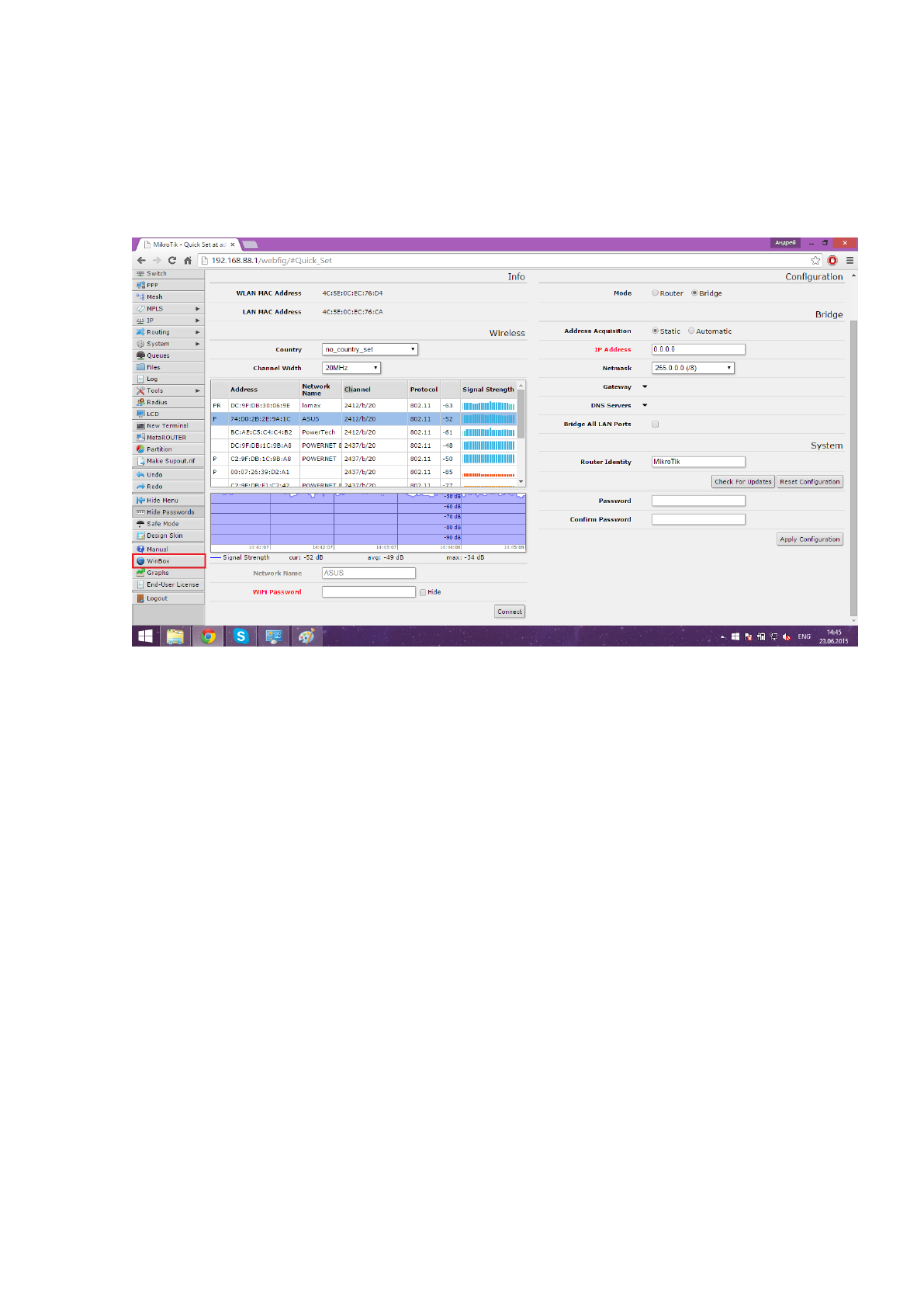Open the Chrome hamburger menu
This screenshot has width=924, height=1307.
tap(850, 261)
